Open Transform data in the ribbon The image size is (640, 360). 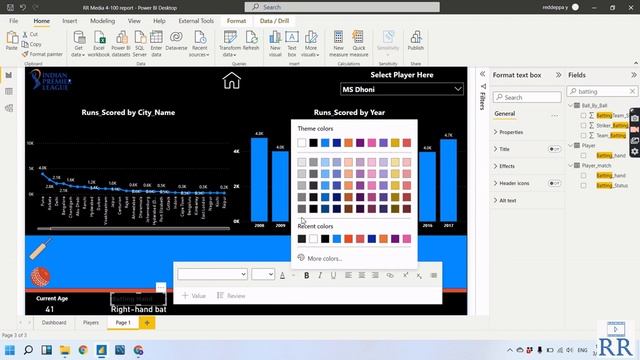[x=230, y=43]
